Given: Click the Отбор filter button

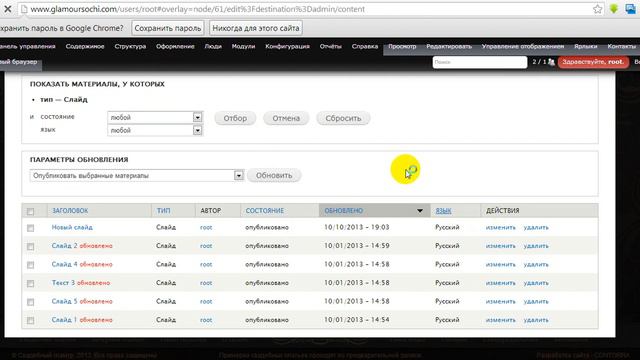Looking at the screenshot, I should (235, 118).
